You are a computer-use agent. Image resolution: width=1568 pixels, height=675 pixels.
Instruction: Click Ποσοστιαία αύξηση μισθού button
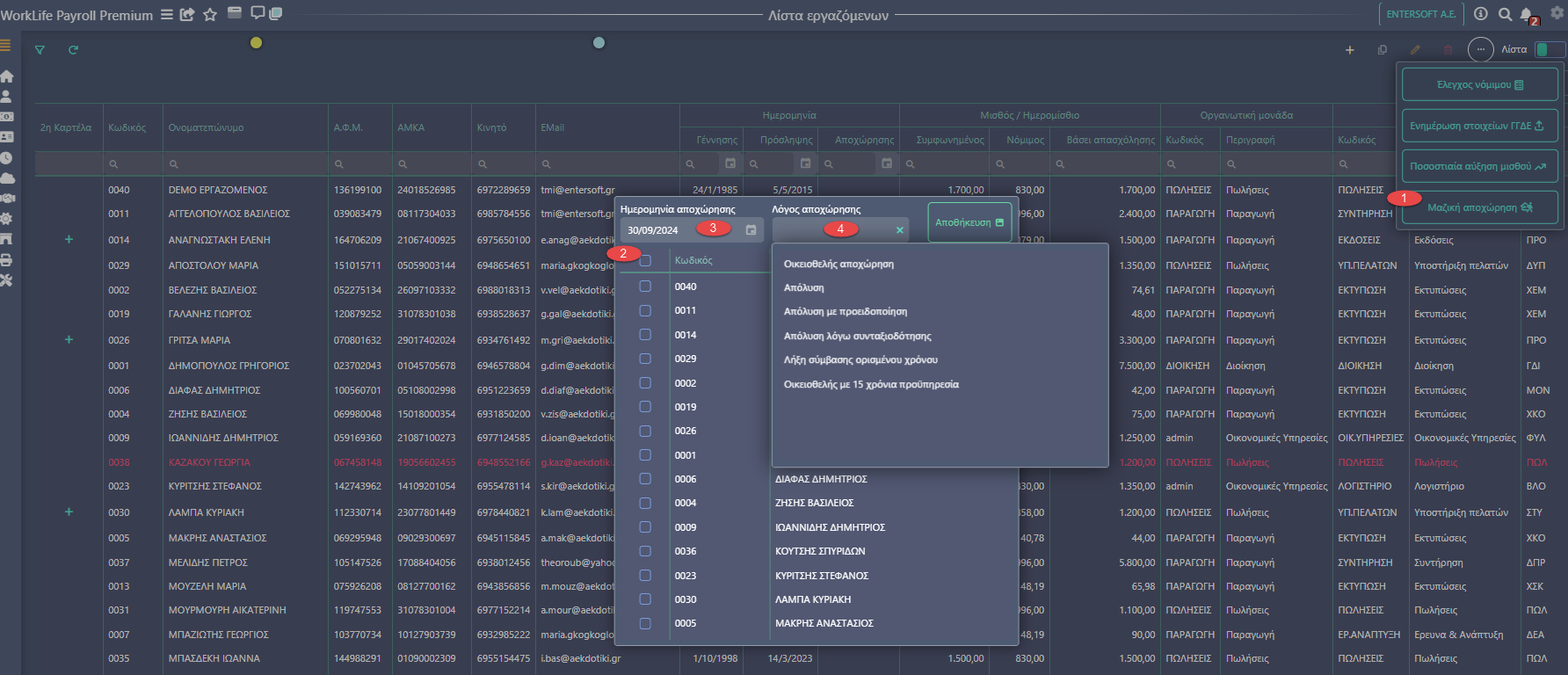(x=1480, y=166)
